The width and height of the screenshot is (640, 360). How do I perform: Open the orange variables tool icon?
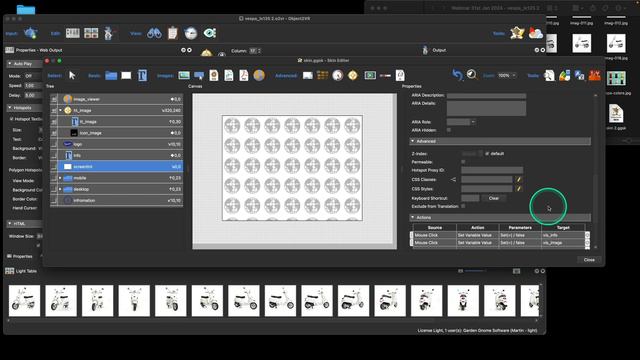[x=594, y=76]
